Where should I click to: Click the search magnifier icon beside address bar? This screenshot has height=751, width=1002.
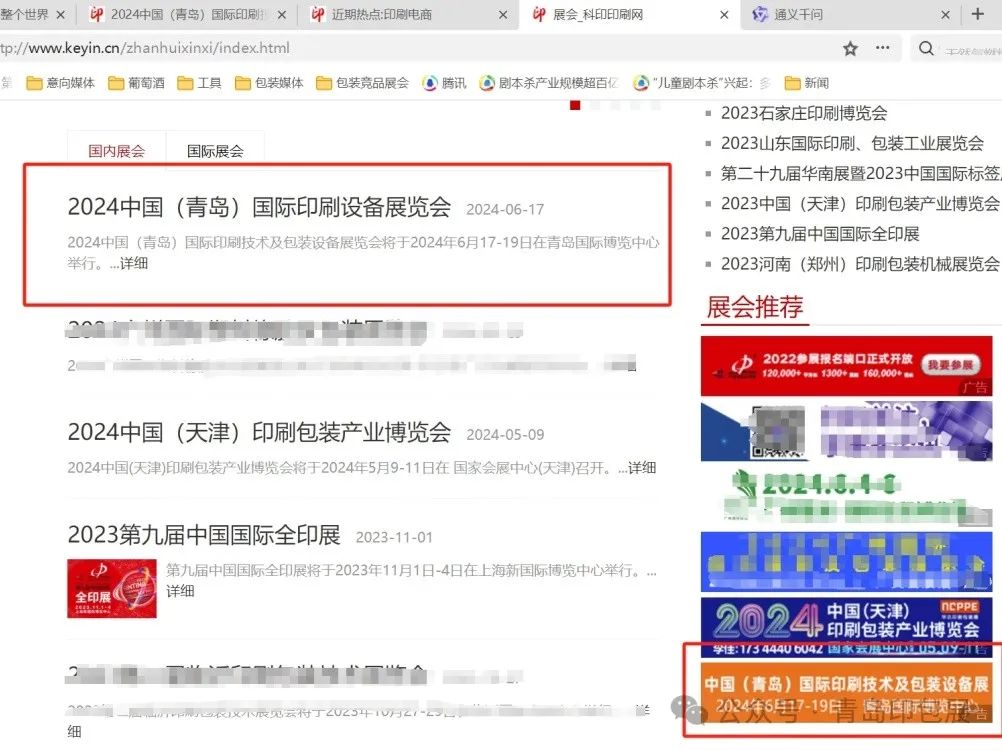[x=927, y=48]
